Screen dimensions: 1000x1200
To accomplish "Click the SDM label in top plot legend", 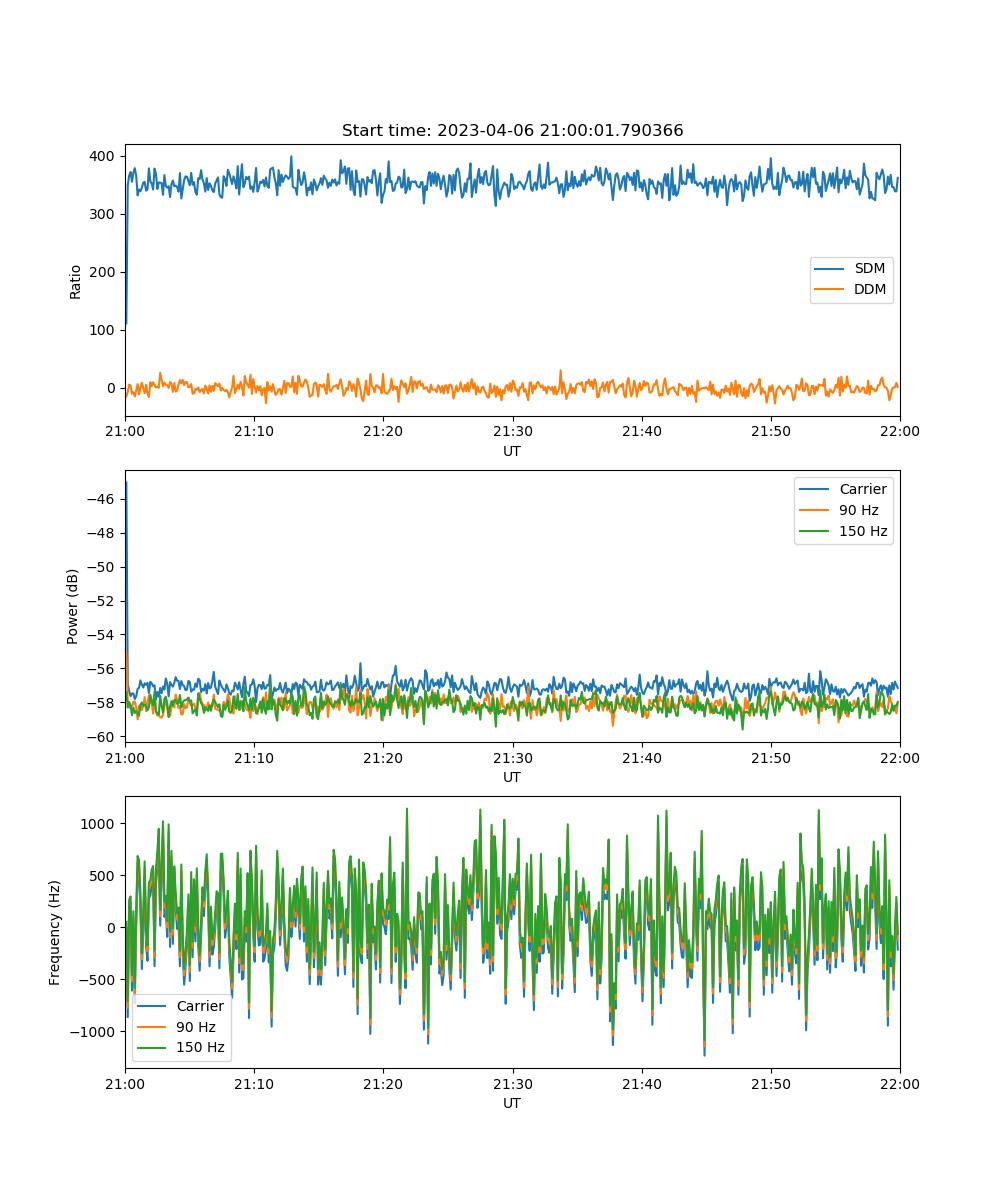I will point(870,269).
